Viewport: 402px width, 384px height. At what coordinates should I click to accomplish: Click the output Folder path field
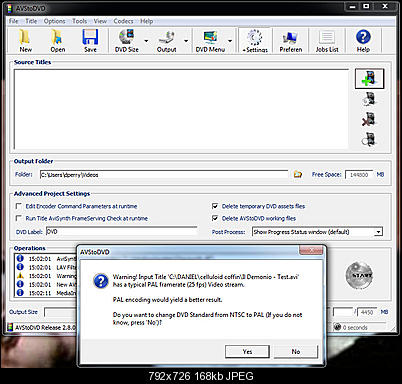(x=164, y=174)
